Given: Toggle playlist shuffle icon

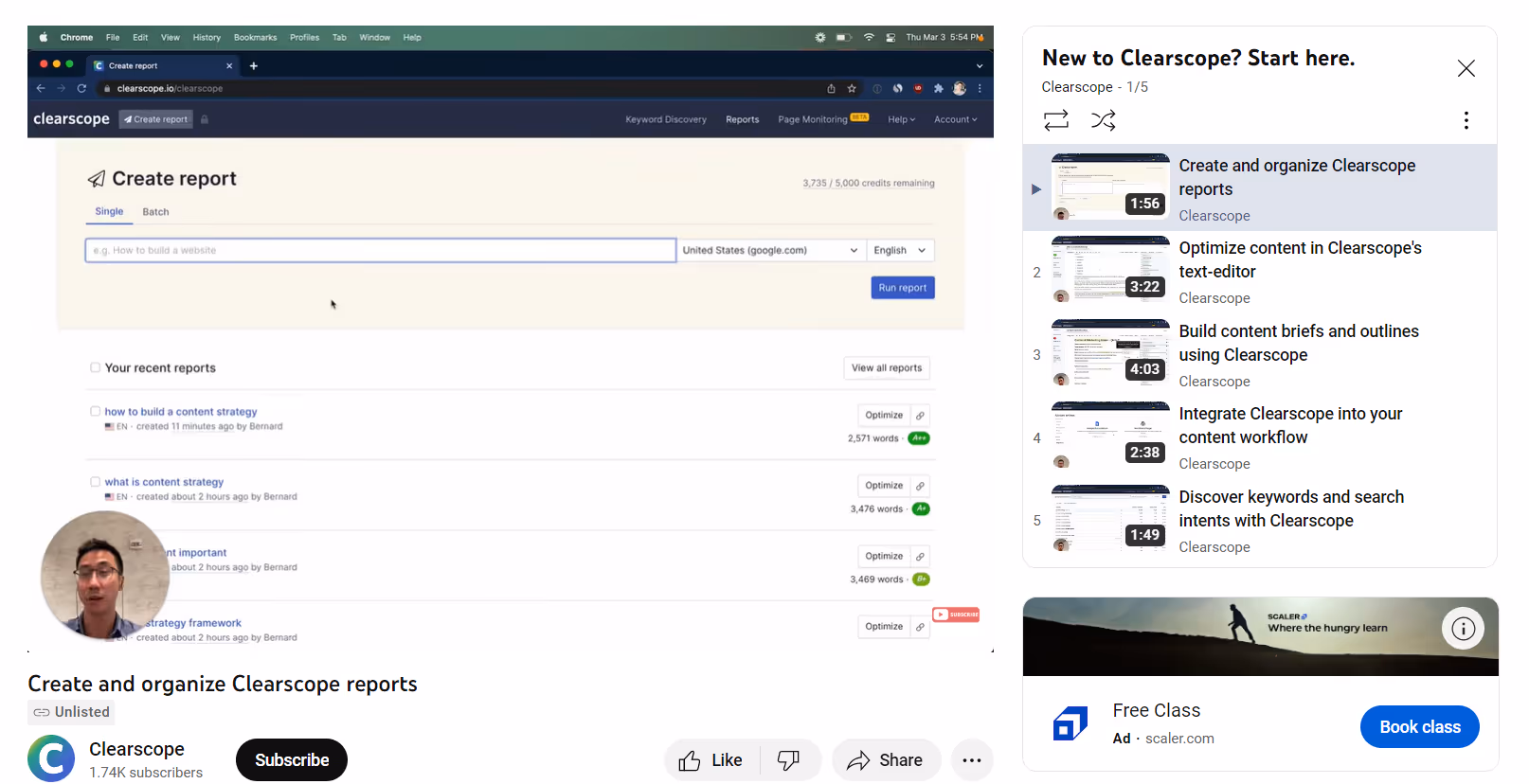Looking at the screenshot, I should 1103,120.
